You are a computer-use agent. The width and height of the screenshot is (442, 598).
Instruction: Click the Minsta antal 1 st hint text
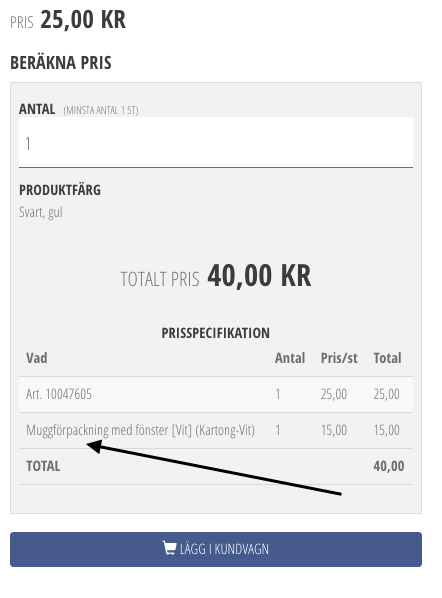[101, 110]
